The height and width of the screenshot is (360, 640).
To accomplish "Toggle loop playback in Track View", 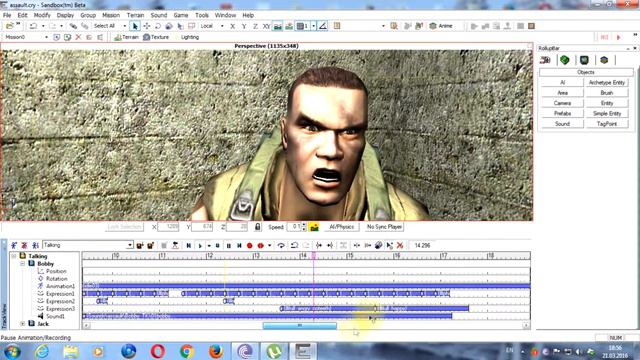I will coord(281,245).
